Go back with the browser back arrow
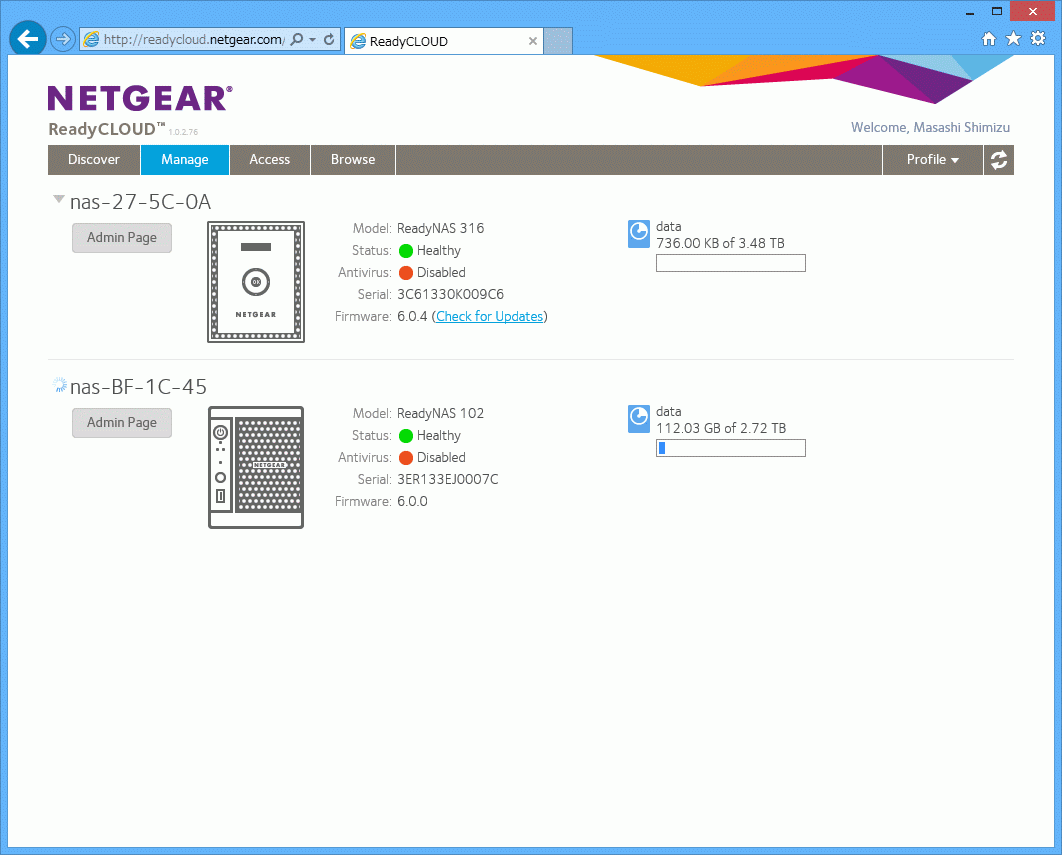The image size is (1062, 855). pos(28,39)
